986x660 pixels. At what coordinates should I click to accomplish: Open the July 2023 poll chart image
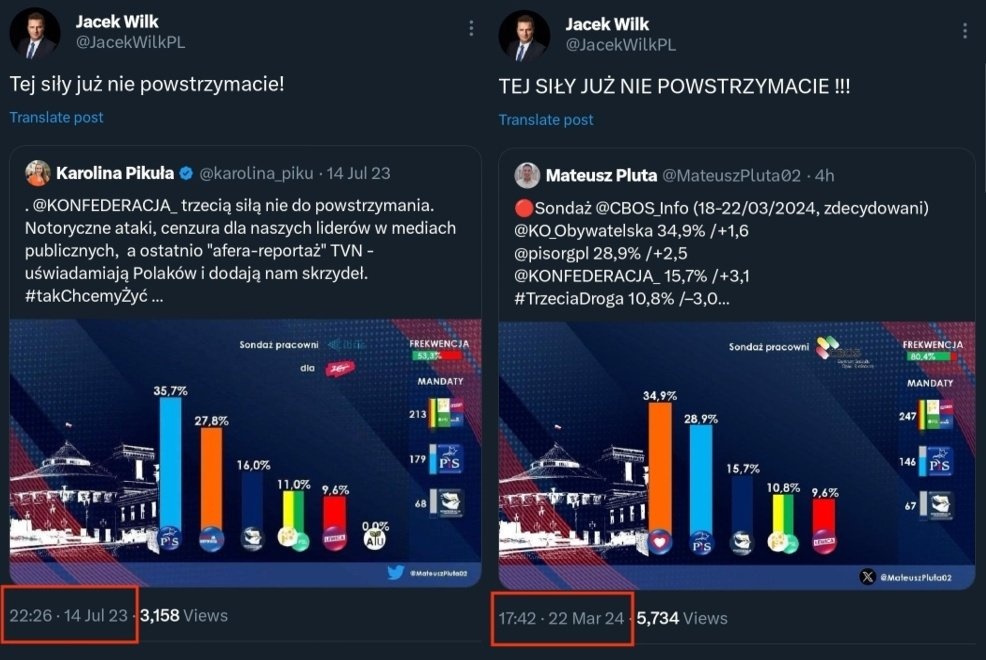(x=245, y=452)
